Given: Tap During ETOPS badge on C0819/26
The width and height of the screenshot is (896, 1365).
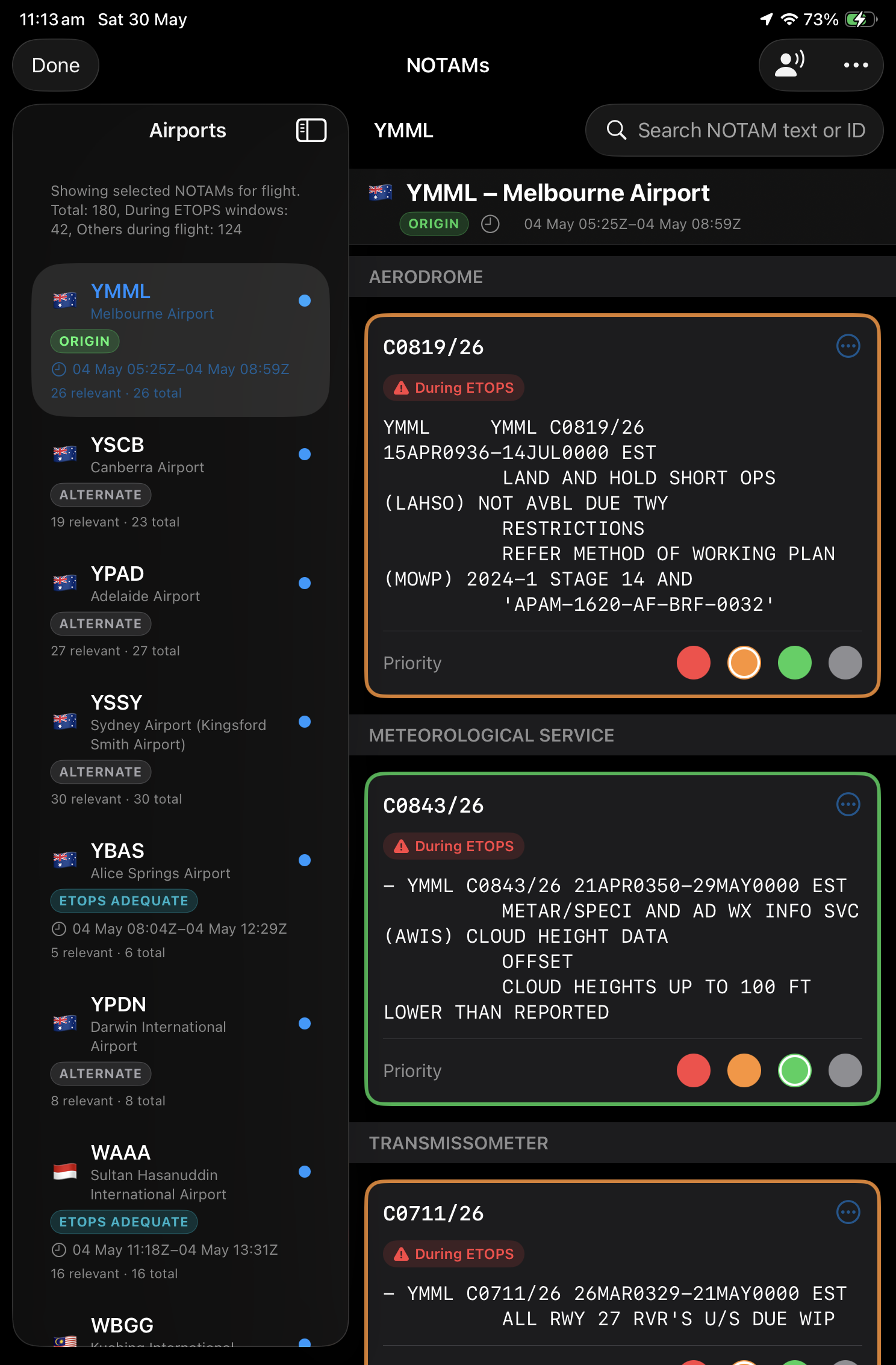Looking at the screenshot, I should [453, 388].
